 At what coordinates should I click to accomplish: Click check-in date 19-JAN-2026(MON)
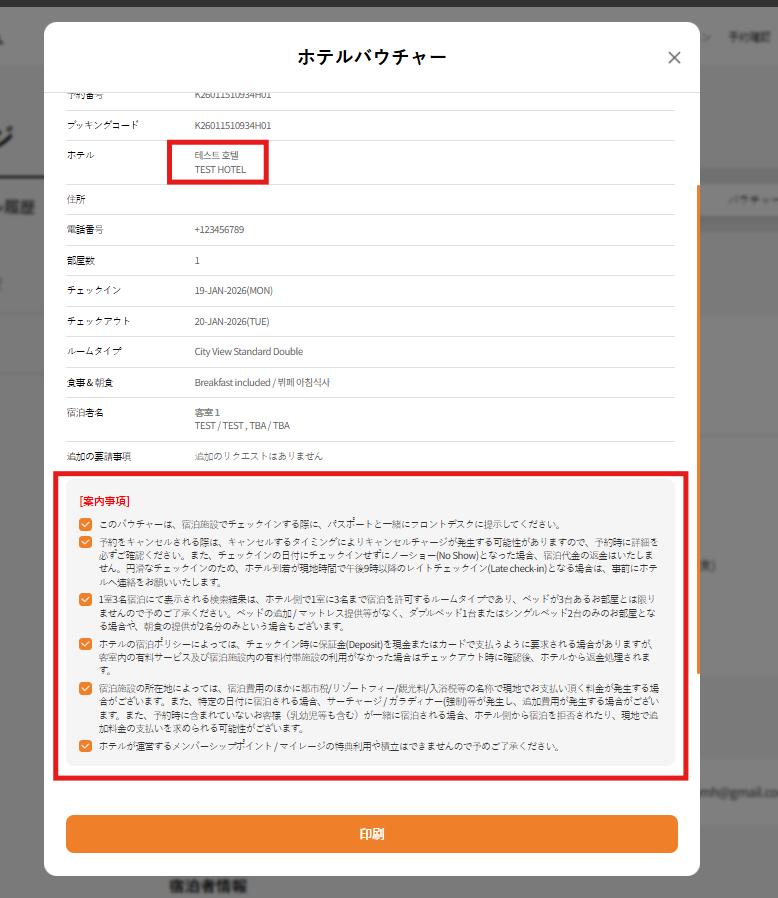pyautogui.click(x=233, y=290)
